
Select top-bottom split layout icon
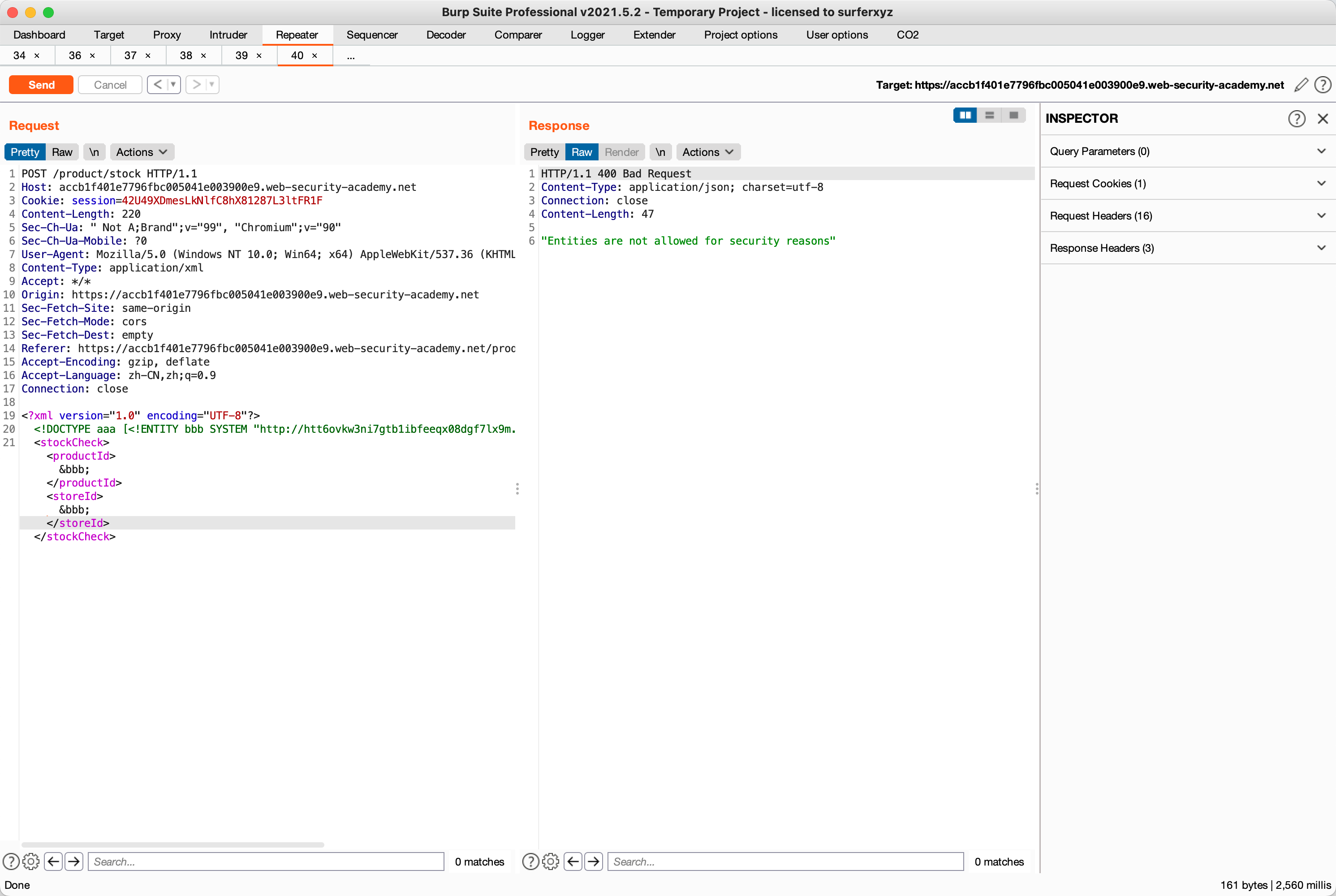coord(990,115)
